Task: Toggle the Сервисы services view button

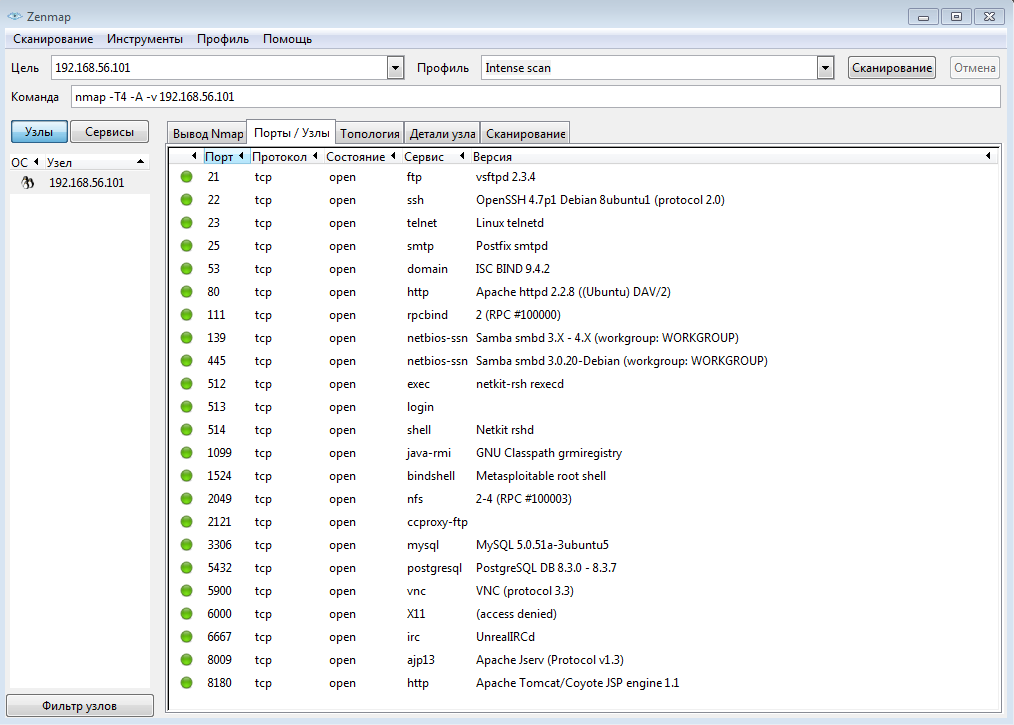Action: point(109,131)
